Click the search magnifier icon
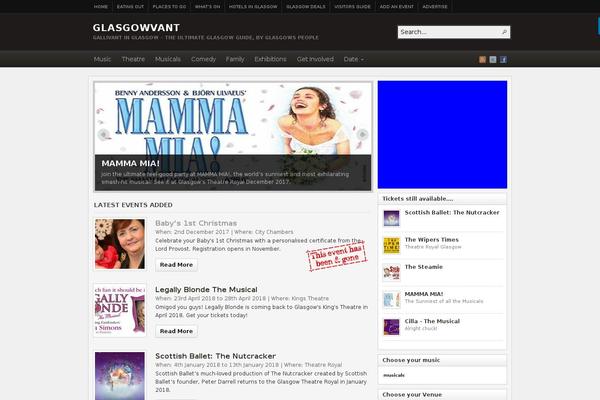The image size is (600, 400). pyautogui.click(x=504, y=32)
